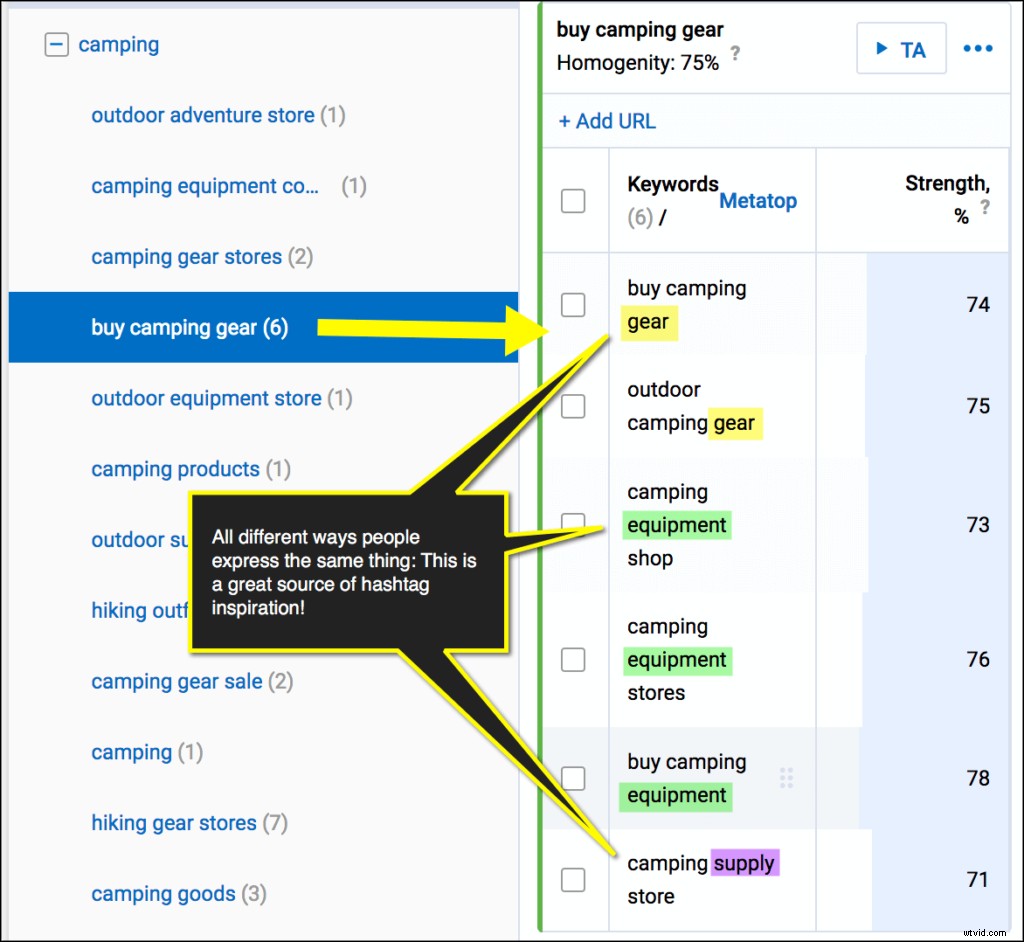The width and height of the screenshot is (1024, 942).
Task: Open the three-dot more options menu
Action: point(977,49)
